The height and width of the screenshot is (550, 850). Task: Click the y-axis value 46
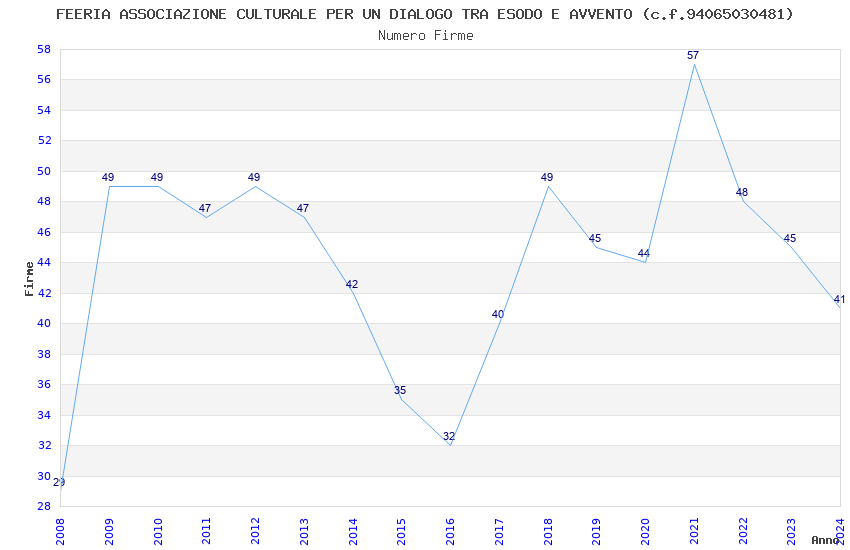(44, 232)
